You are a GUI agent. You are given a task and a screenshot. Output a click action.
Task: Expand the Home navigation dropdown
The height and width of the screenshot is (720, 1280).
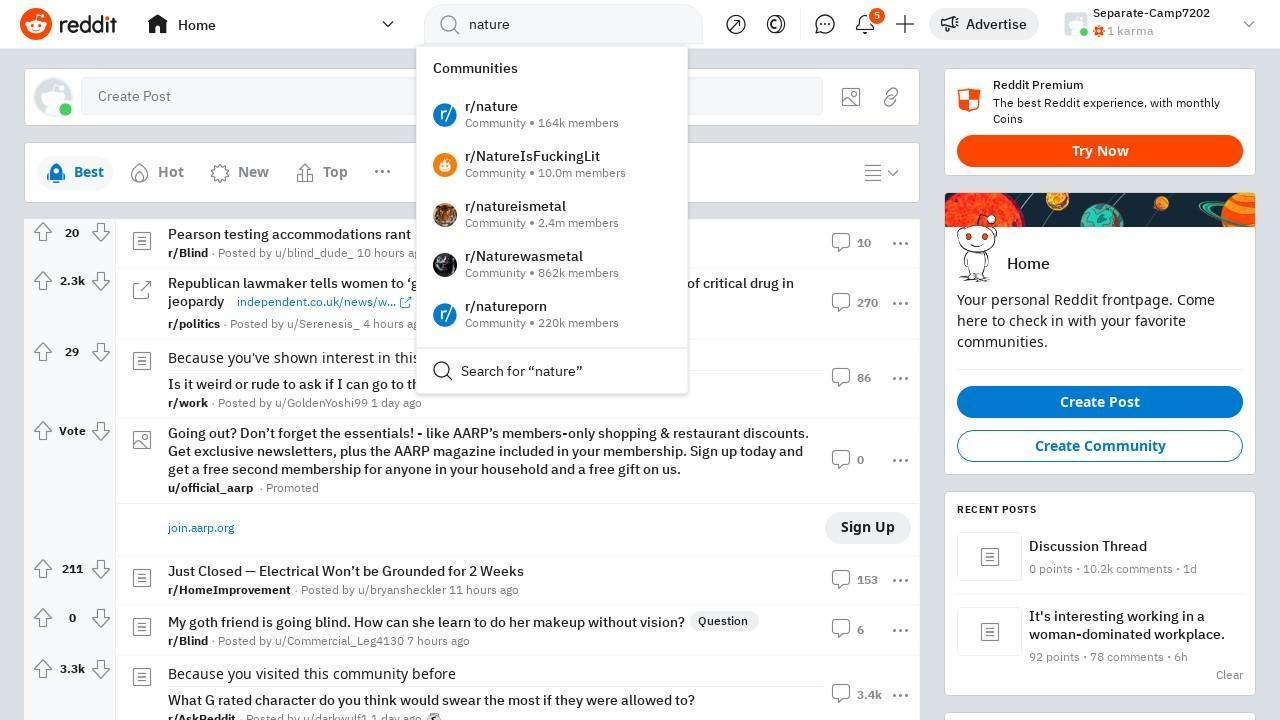[x=387, y=24]
